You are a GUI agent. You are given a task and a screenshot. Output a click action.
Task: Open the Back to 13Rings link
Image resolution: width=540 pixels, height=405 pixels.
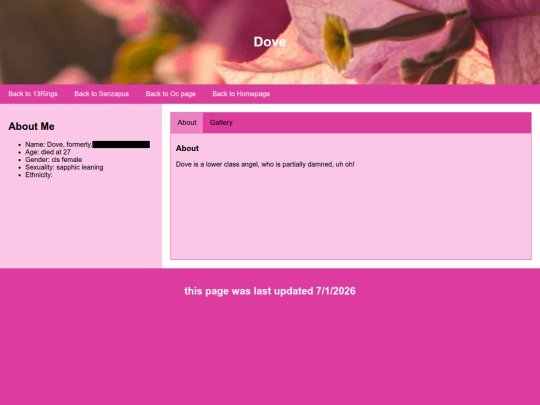[x=33, y=94]
